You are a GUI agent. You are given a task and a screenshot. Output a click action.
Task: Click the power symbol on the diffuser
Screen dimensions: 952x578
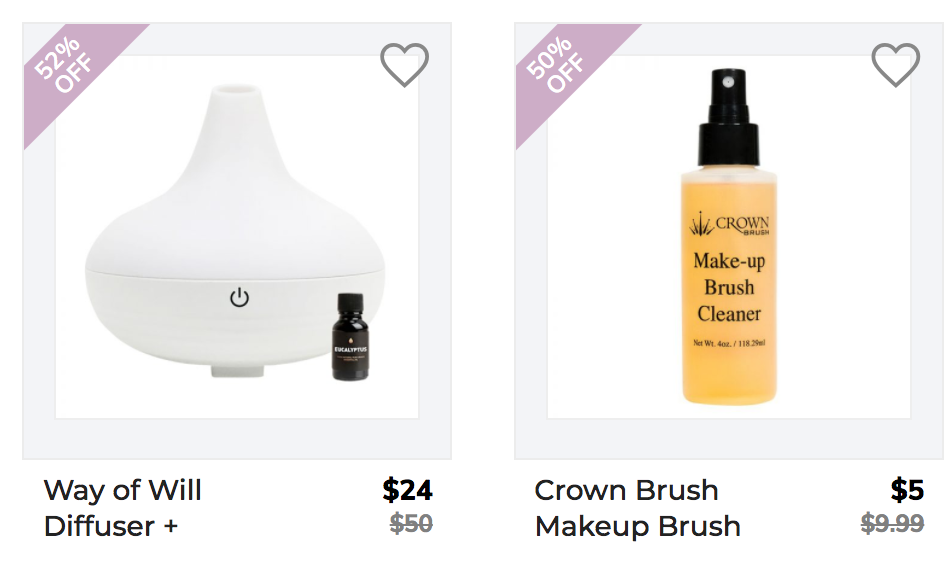coord(239,298)
